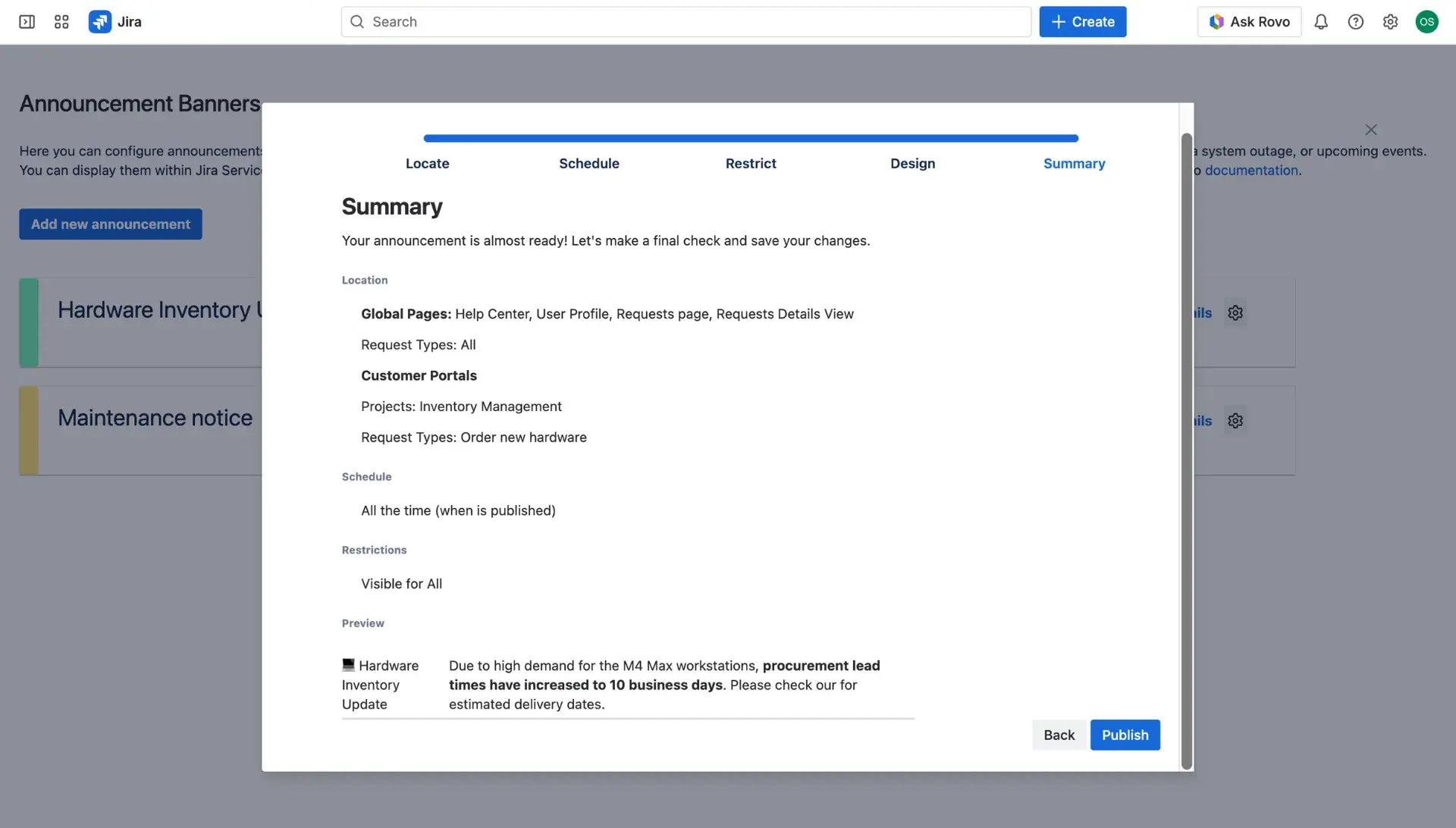Go Back in the announcement wizard

1059,735
